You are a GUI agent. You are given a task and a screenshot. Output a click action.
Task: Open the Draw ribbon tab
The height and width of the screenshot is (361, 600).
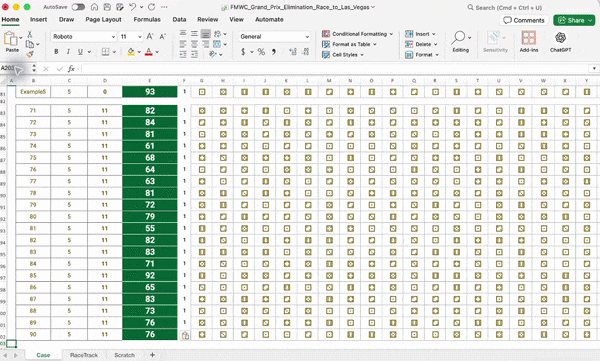coord(66,20)
